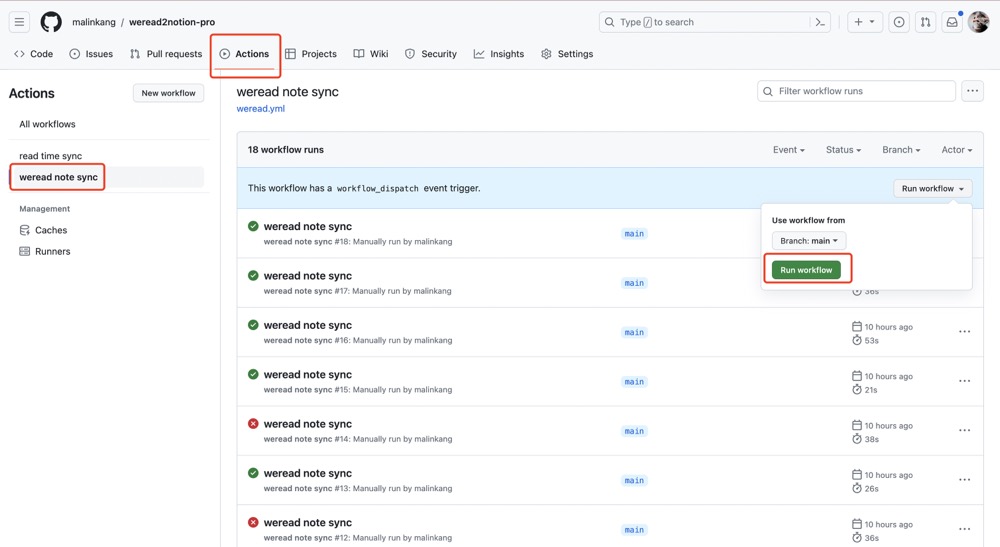This screenshot has width=1000, height=547.
Task: Open the pull requests icon in header
Action: coord(925,22)
